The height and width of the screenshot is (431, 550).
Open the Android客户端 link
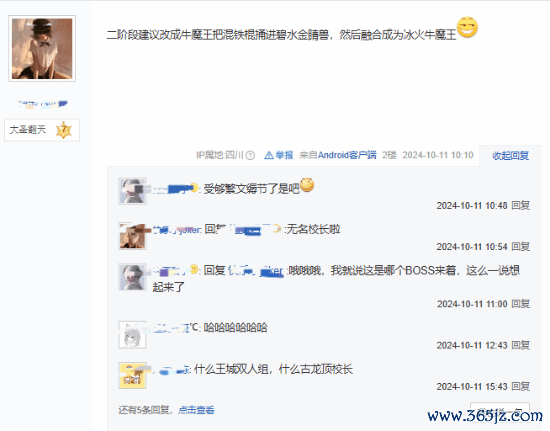click(347, 155)
